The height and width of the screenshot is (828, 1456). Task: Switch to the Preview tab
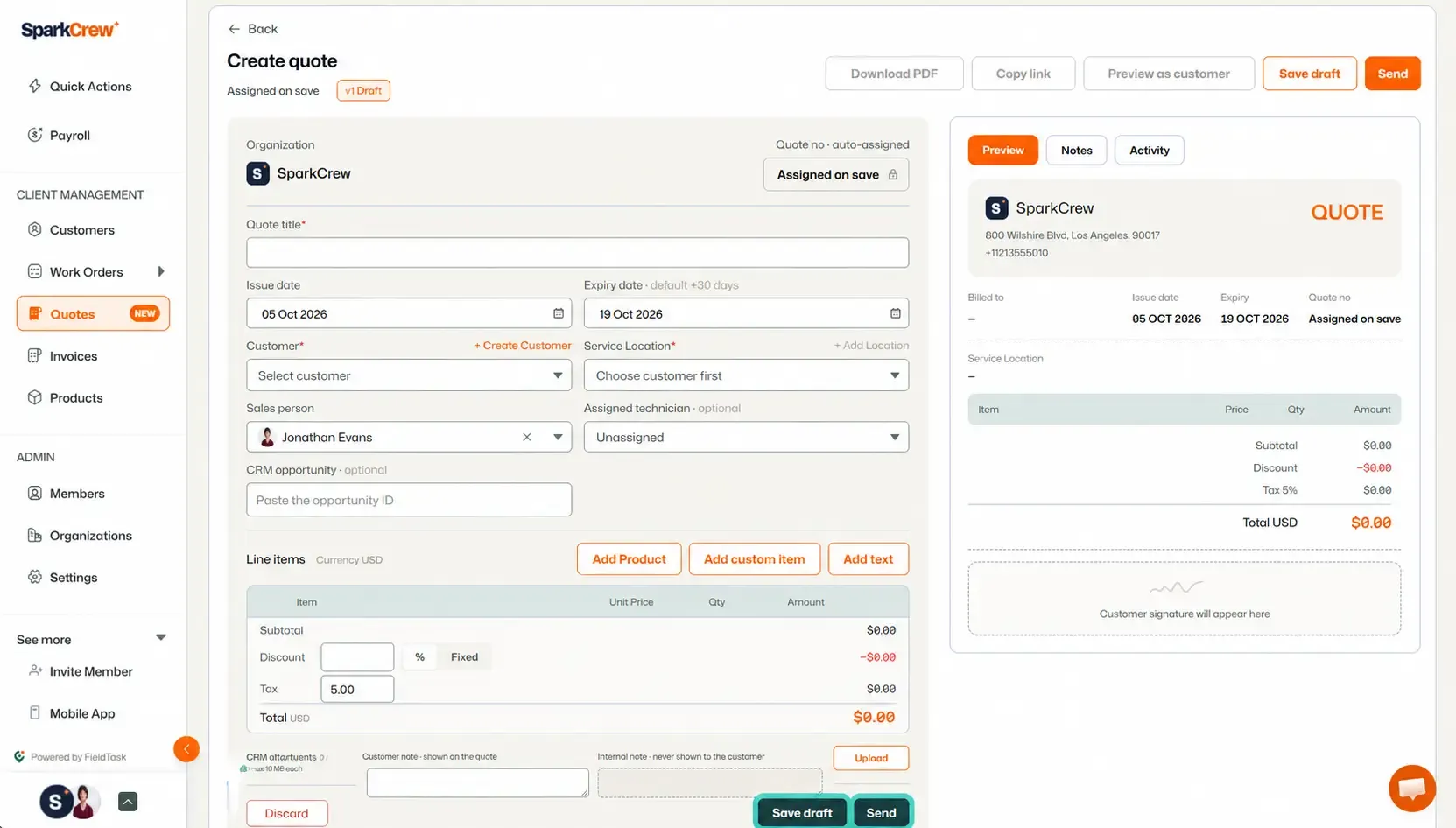pyautogui.click(x=1002, y=151)
